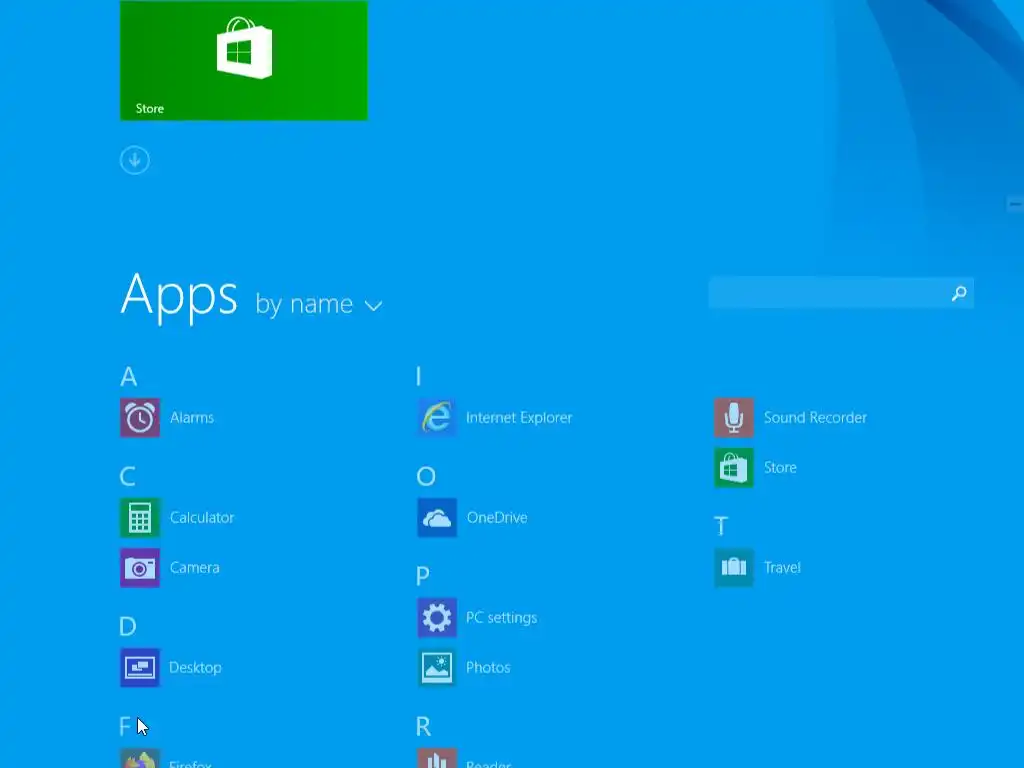Select the 'Alarms' text label
1024x768 pixels.
point(192,417)
